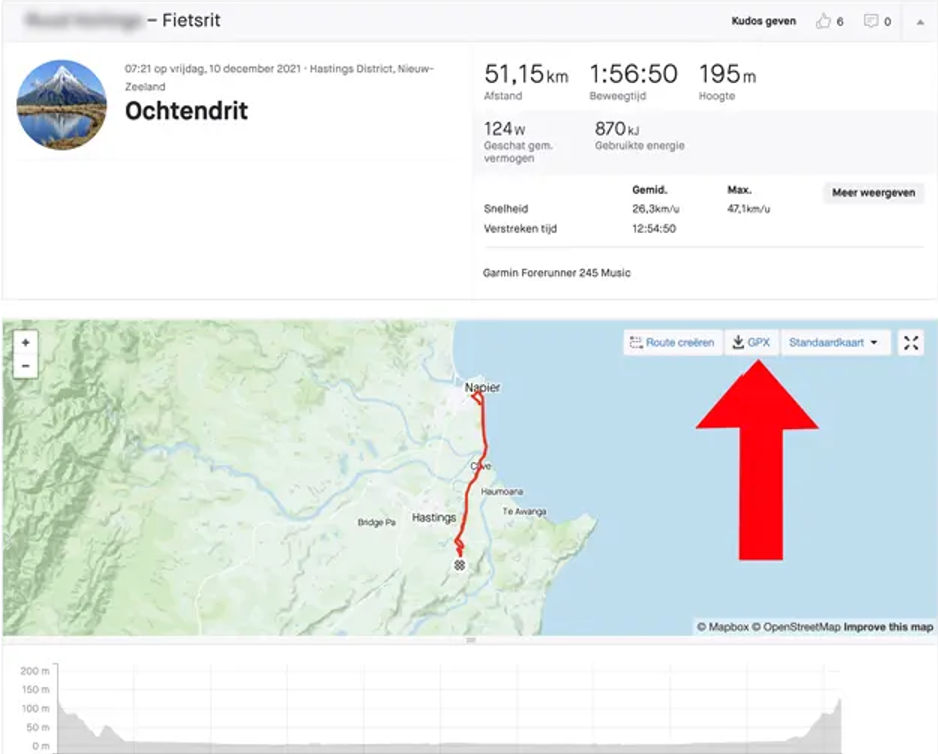This screenshot has width=938, height=754.
Task: Zoom in on the map with plus
Action: click(x=25, y=343)
